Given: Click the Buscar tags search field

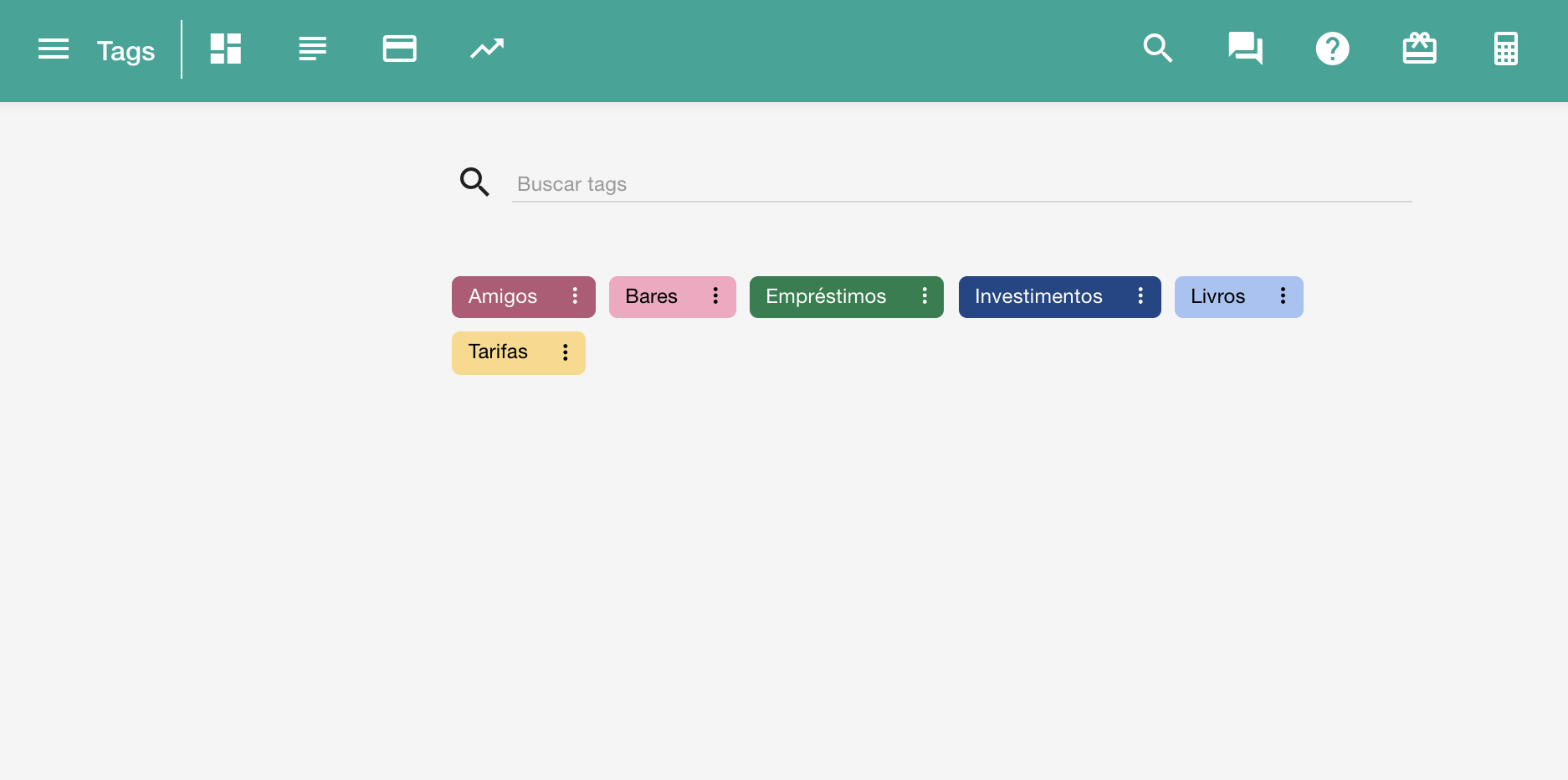Looking at the screenshot, I should point(961,184).
